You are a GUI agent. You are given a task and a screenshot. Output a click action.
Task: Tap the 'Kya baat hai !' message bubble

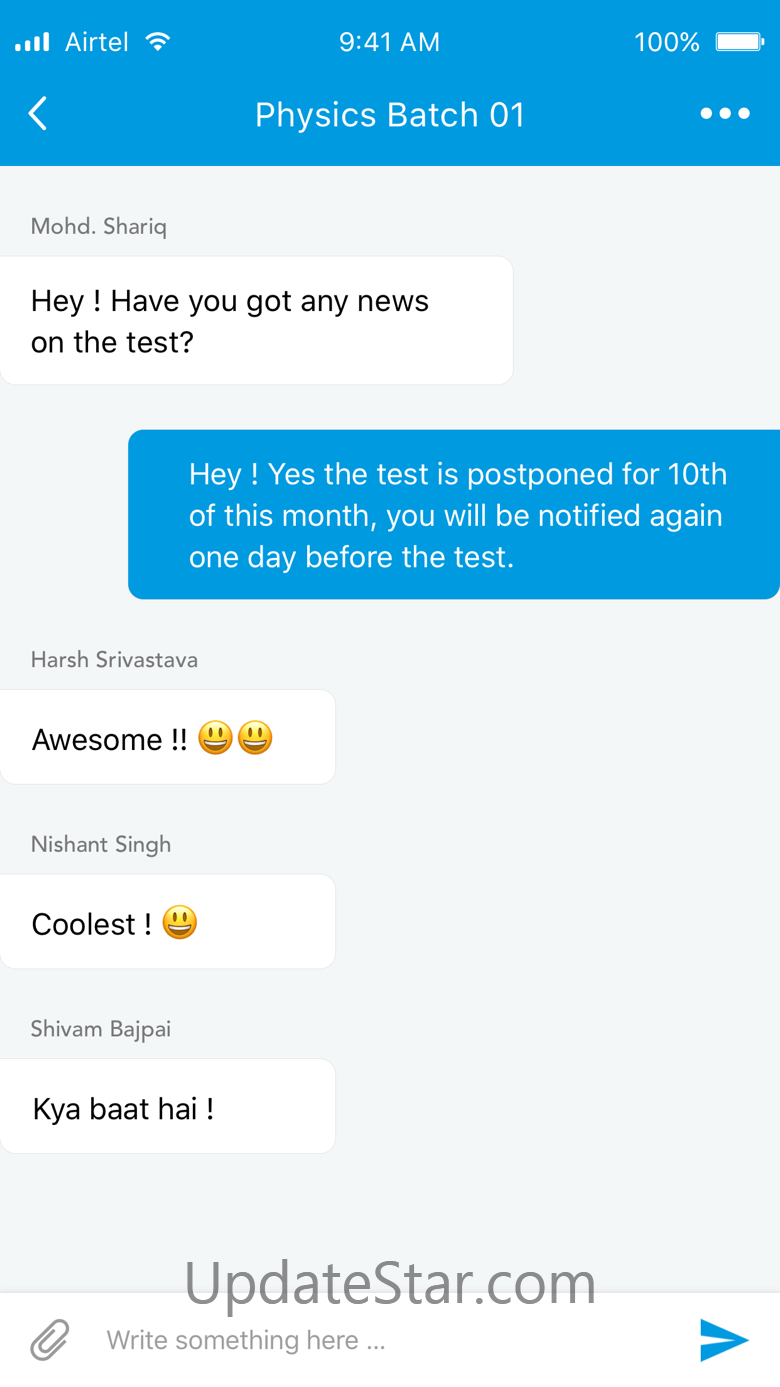[167, 1107]
